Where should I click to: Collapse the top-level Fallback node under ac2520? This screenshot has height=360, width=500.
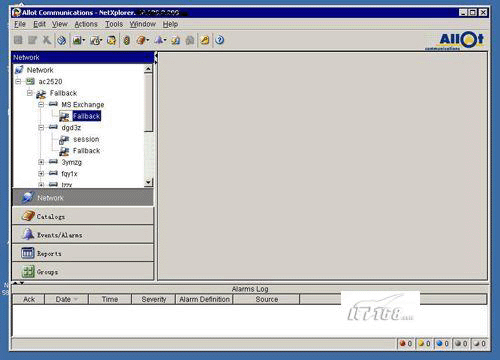(30, 93)
